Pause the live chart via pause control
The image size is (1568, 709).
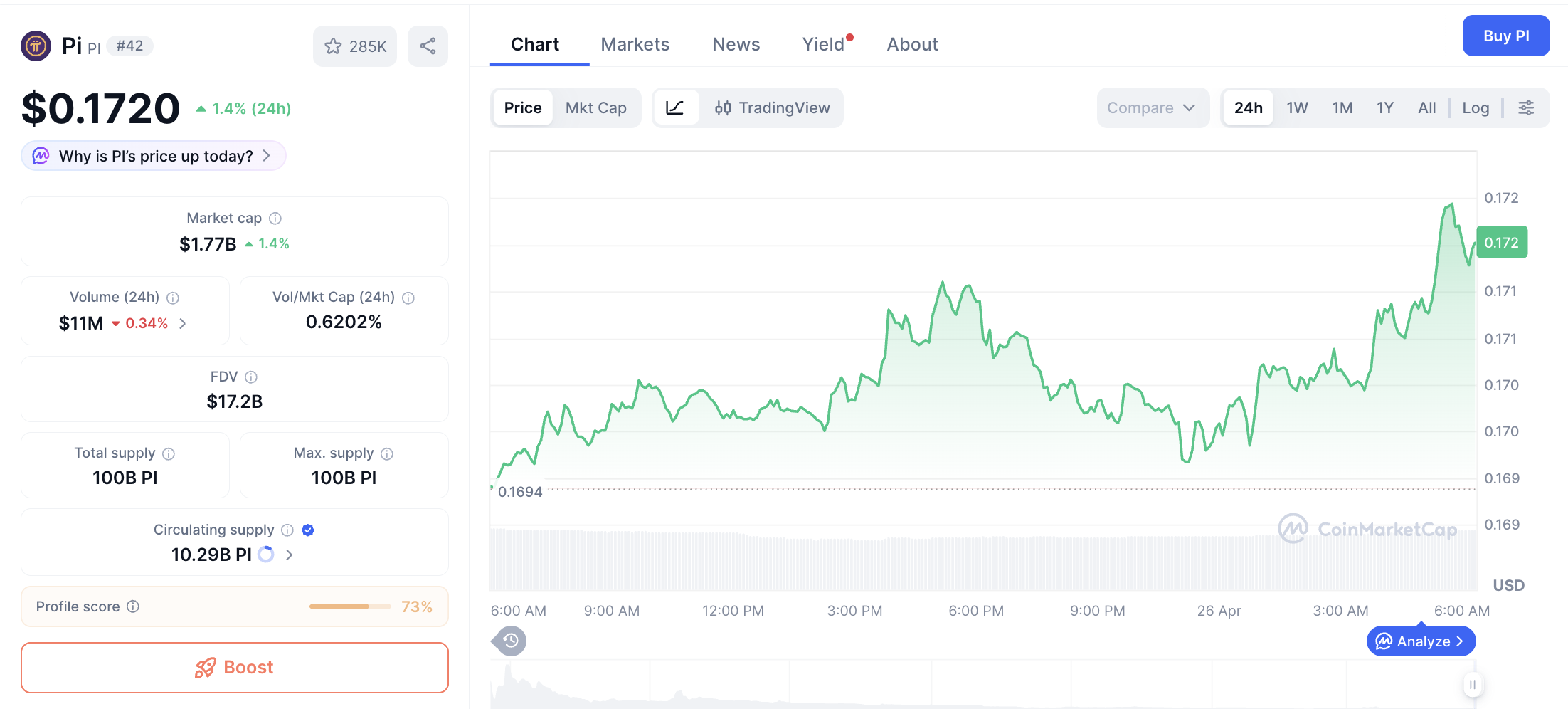(x=1473, y=684)
